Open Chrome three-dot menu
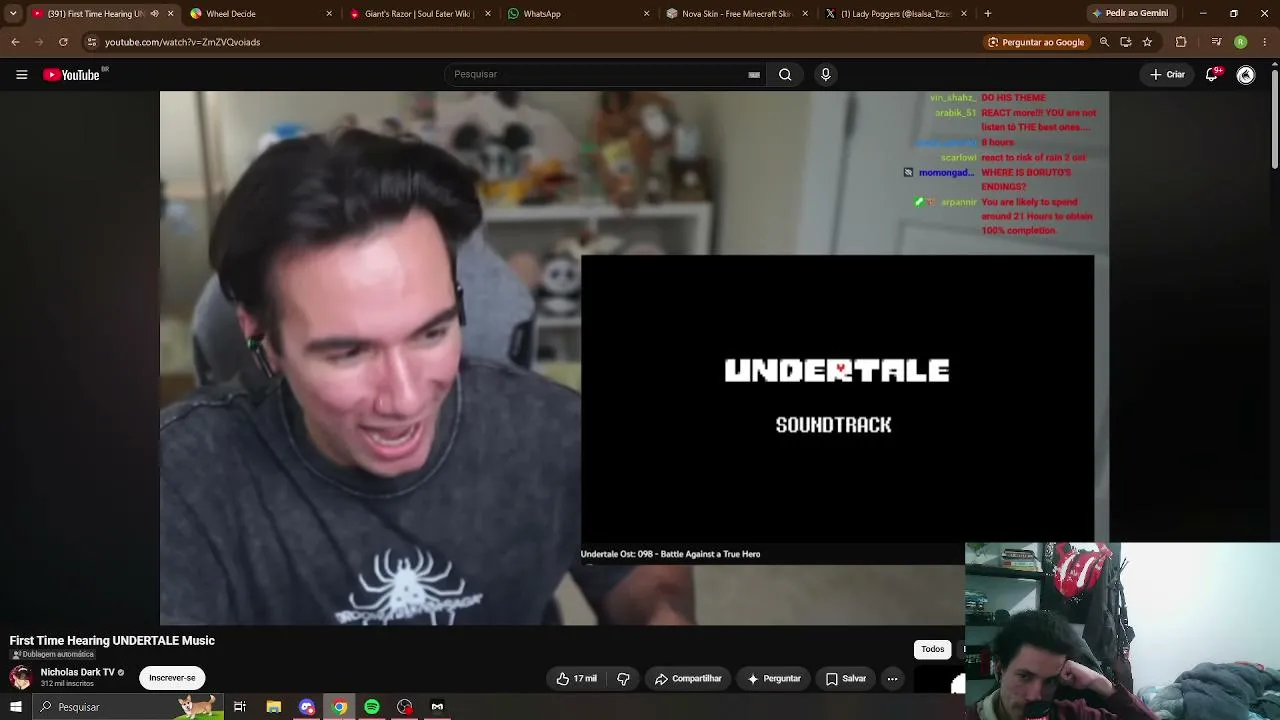 pos(1266,42)
